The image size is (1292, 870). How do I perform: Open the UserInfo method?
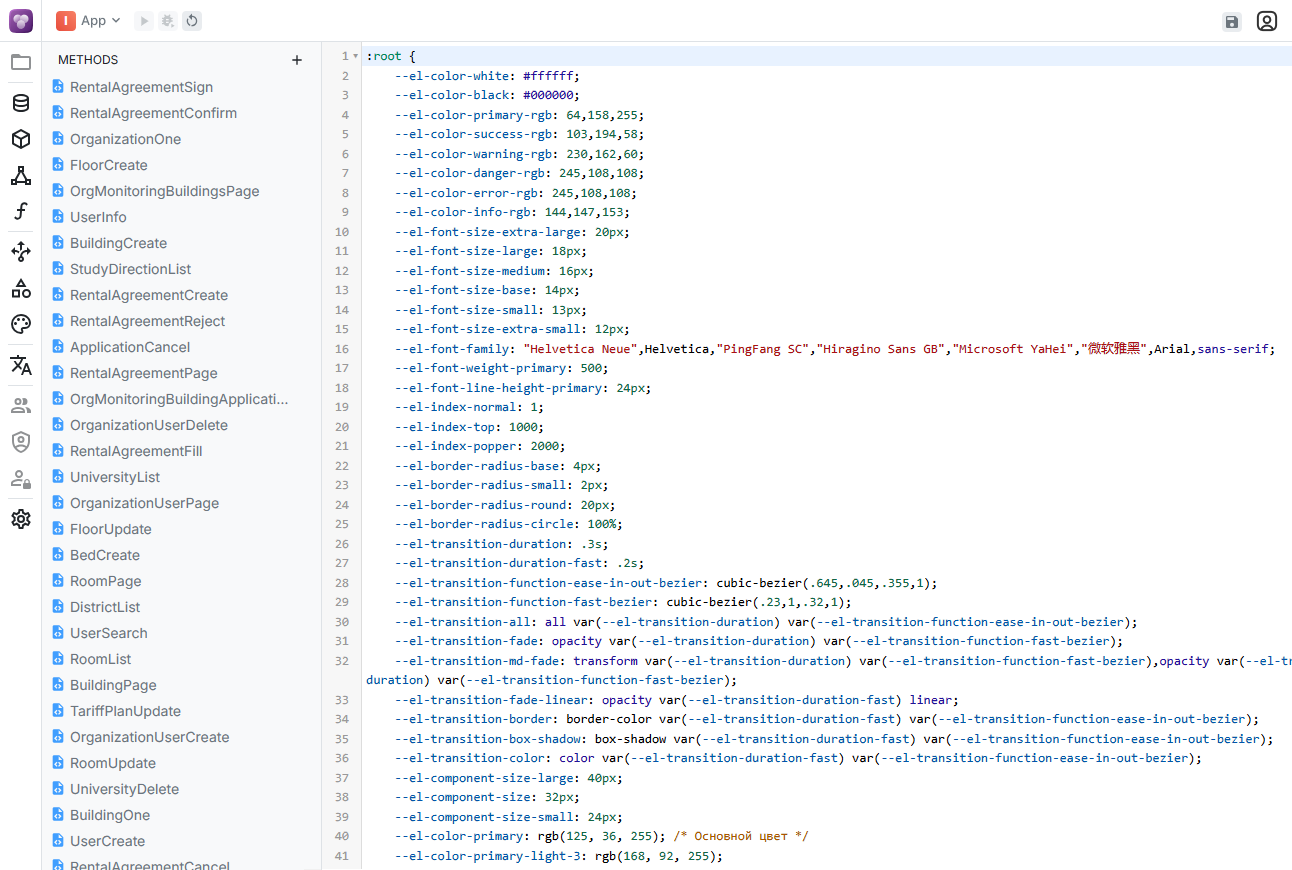[98, 217]
